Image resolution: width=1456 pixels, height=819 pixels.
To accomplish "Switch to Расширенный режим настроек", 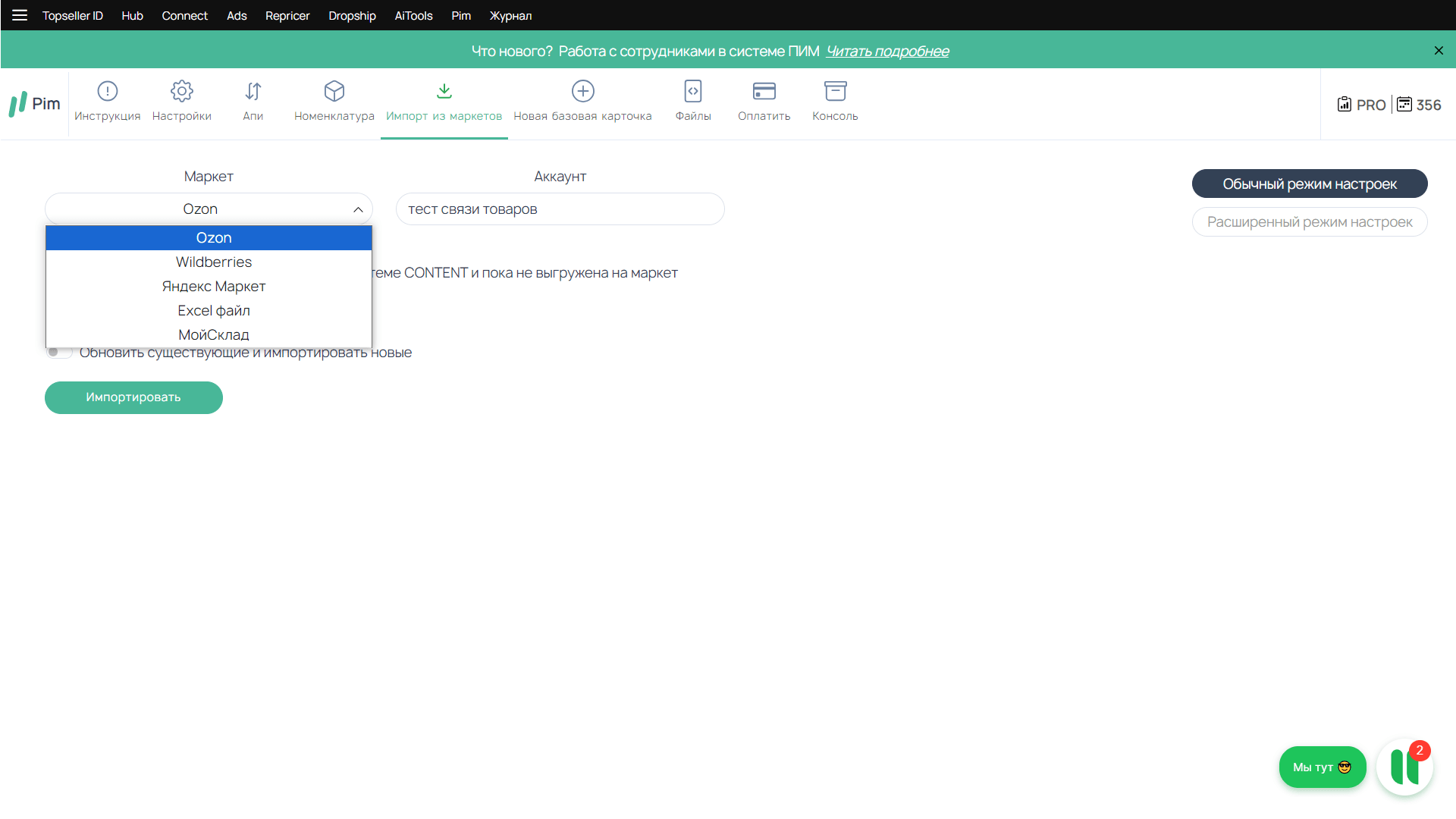I will click(1310, 221).
